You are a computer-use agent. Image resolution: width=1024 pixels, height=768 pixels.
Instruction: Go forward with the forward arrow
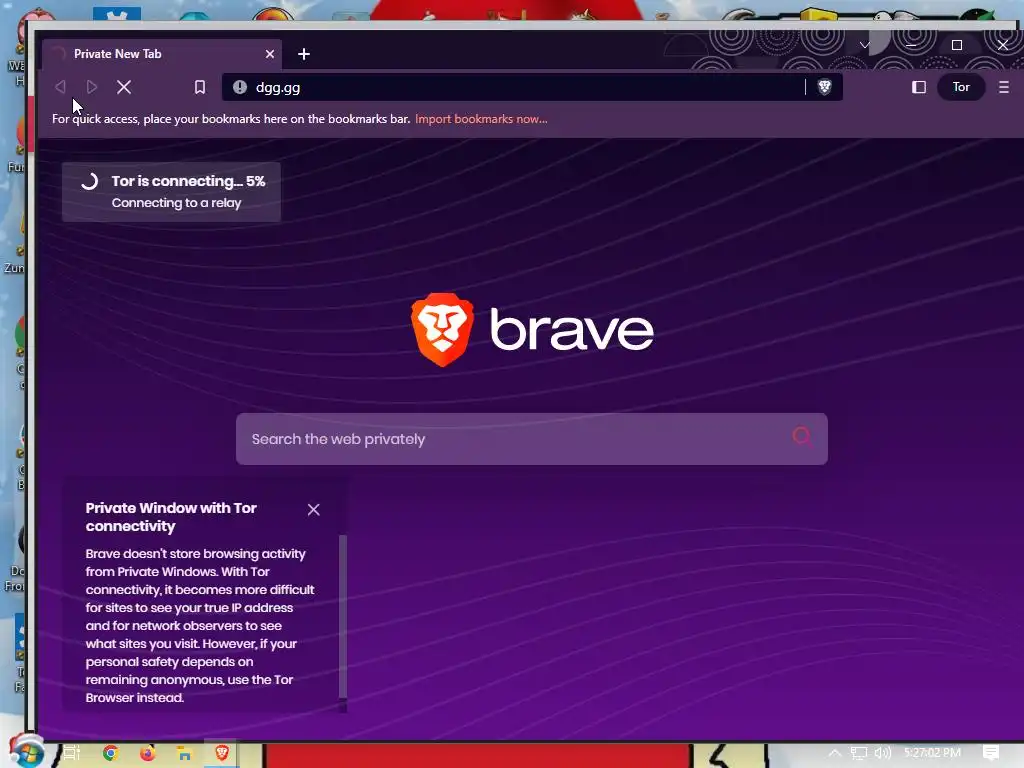point(91,87)
